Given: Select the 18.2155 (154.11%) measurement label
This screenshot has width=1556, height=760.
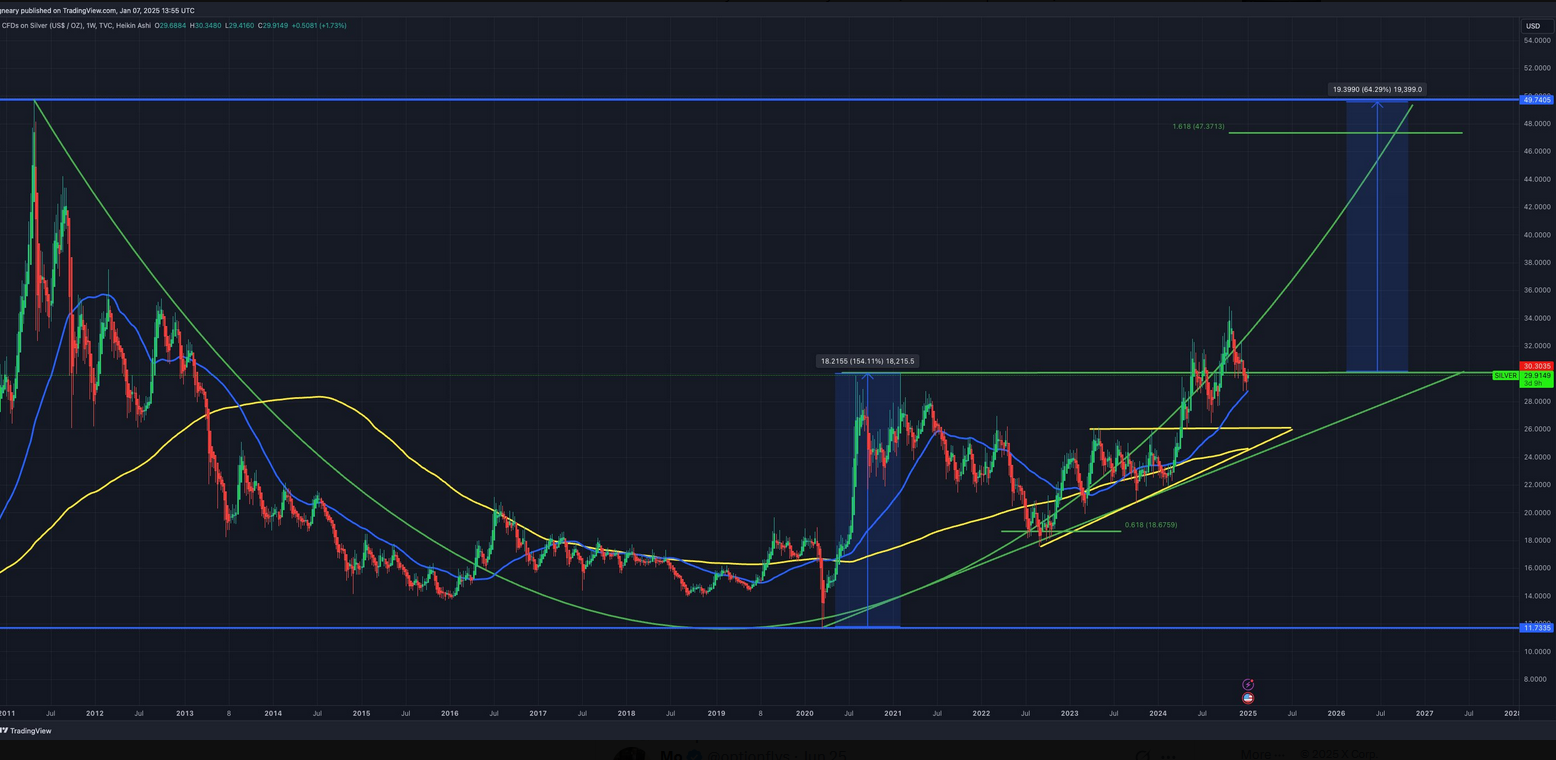Looking at the screenshot, I should 867,361.
